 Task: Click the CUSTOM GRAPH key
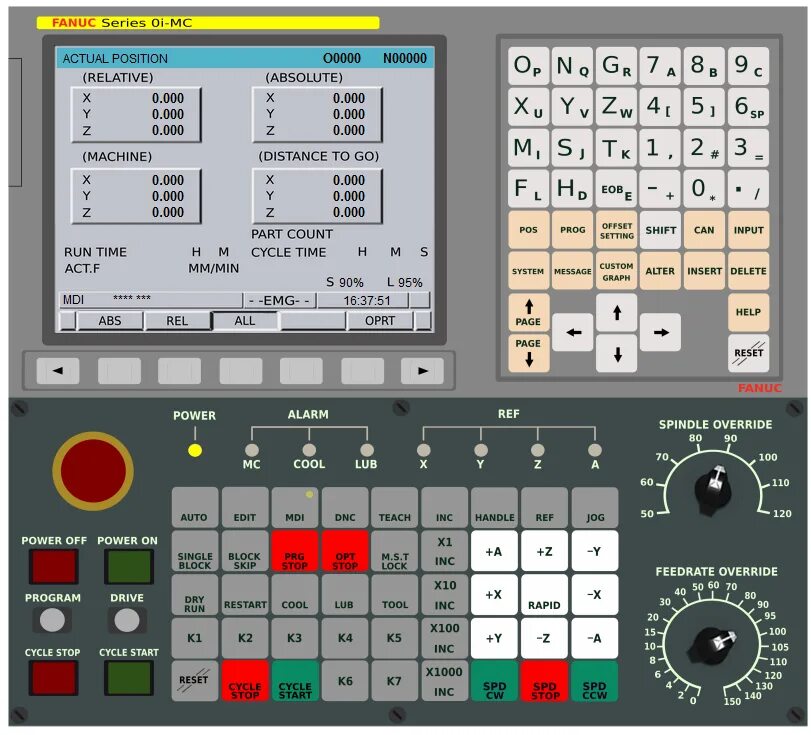(x=617, y=271)
